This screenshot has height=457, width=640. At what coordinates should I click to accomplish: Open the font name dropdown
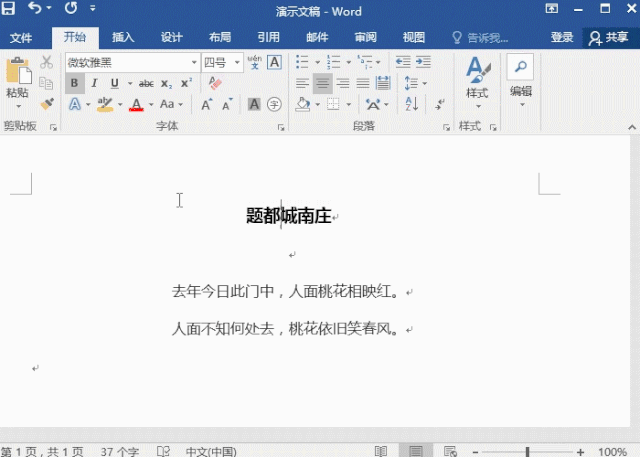(194, 62)
